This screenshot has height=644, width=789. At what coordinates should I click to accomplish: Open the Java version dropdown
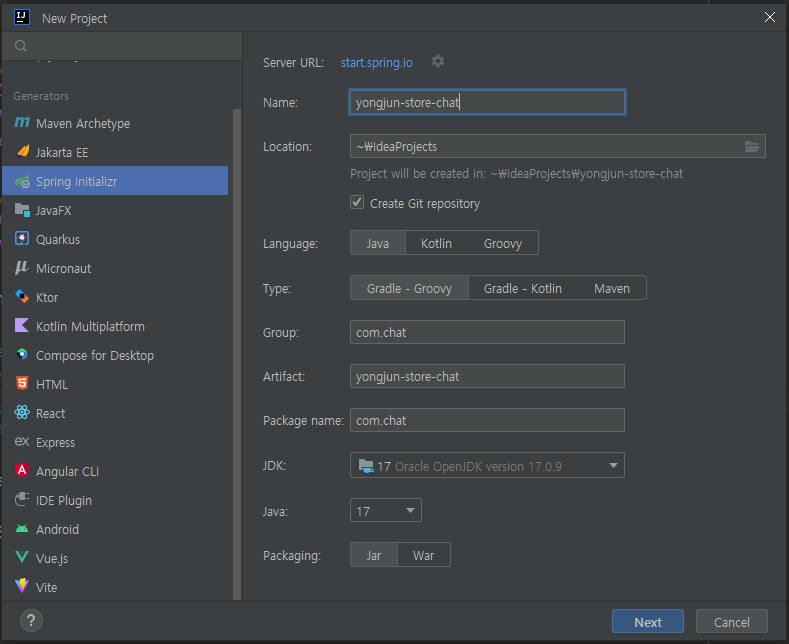click(x=385, y=511)
